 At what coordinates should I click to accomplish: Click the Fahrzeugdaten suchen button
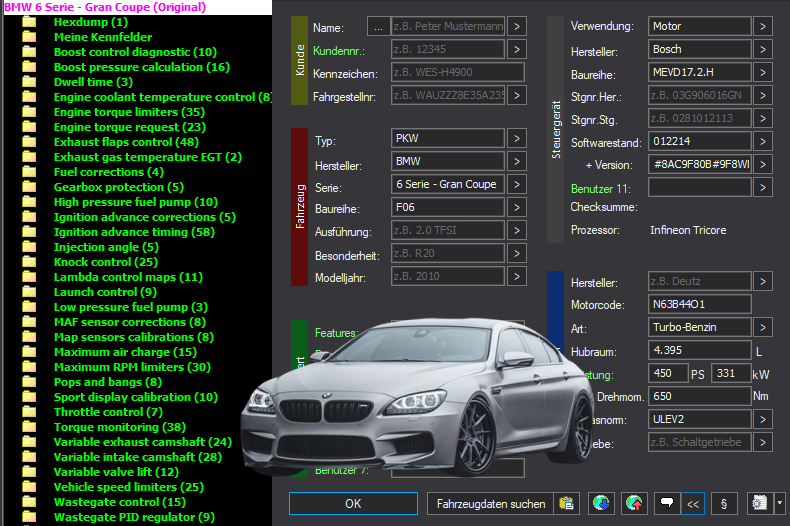coord(491,503)
